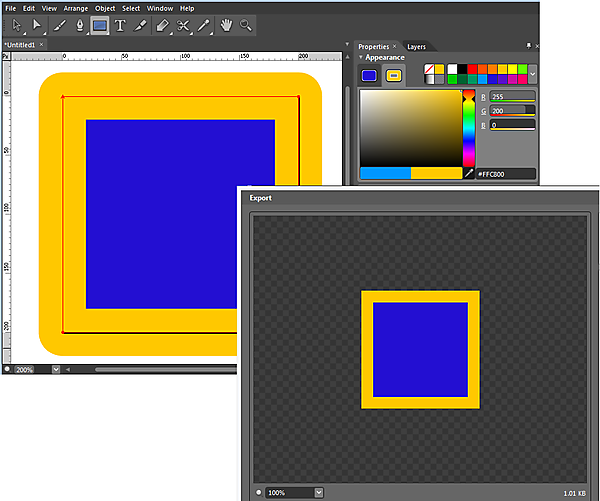This screenshot has height=501, width=600.
Task: Open the Object menu
Action: [x=105, y=8]
